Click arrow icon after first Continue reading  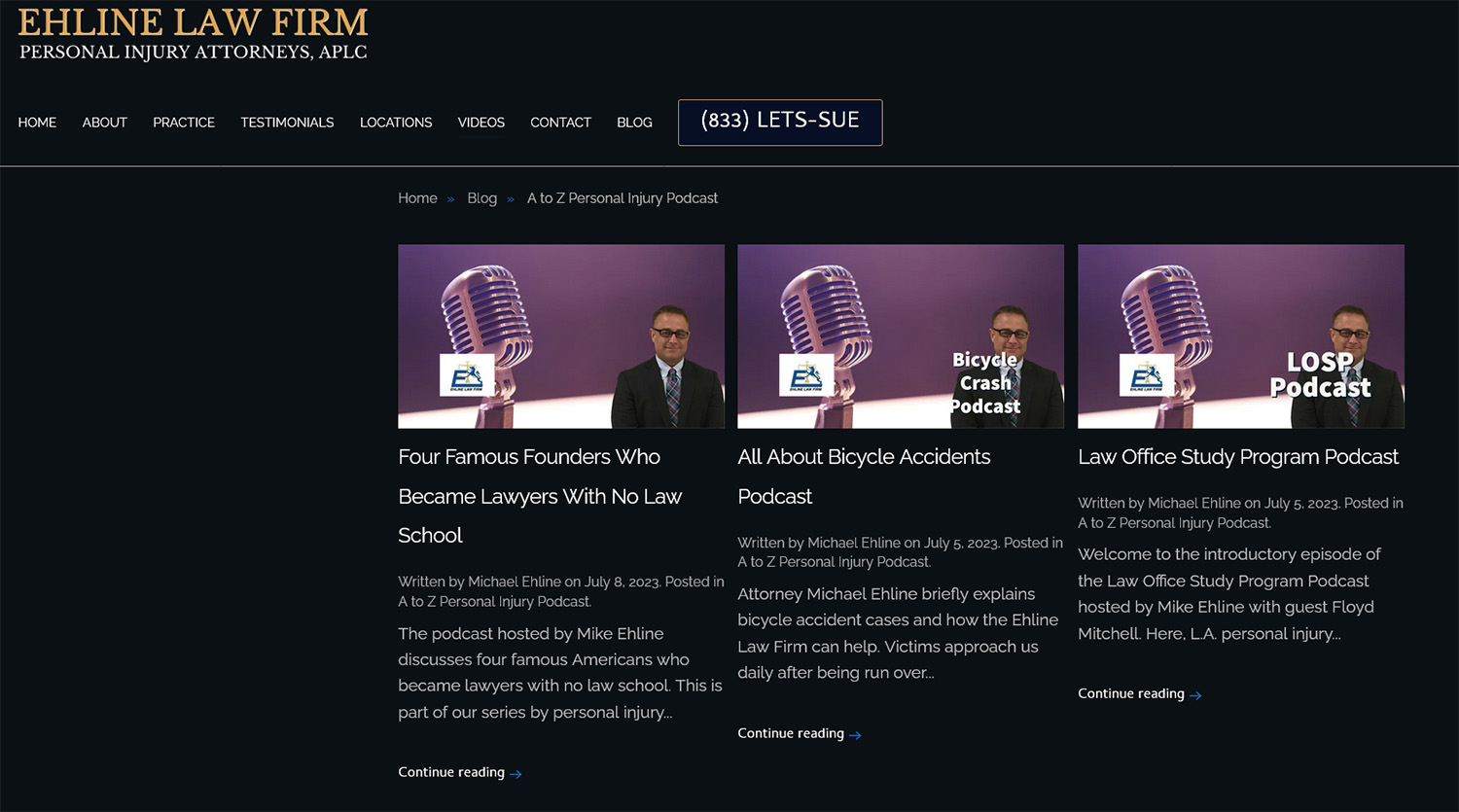[x=516, y=774]
